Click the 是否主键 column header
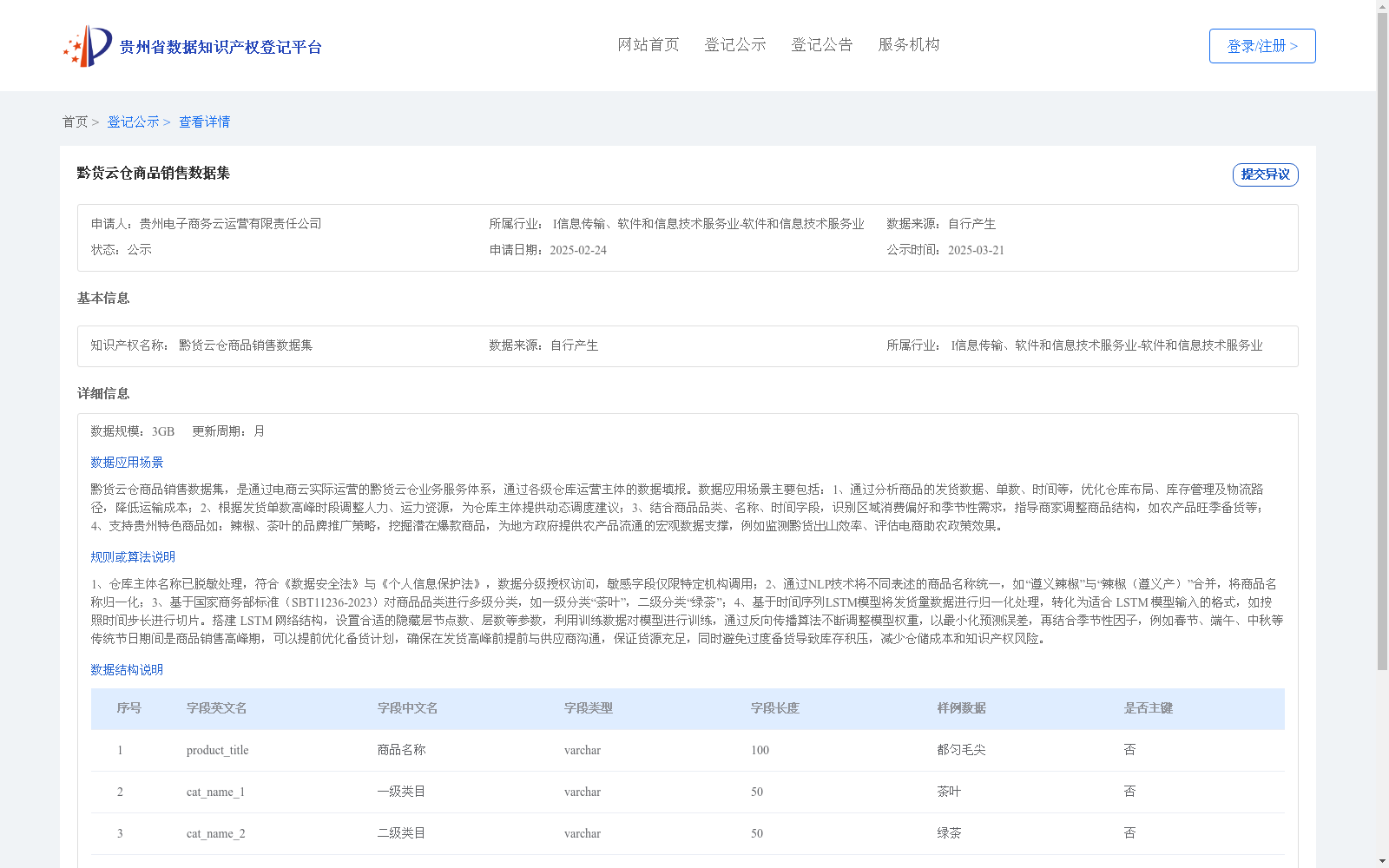The height and width of the screenshot is (868, 1389). 1149,708
